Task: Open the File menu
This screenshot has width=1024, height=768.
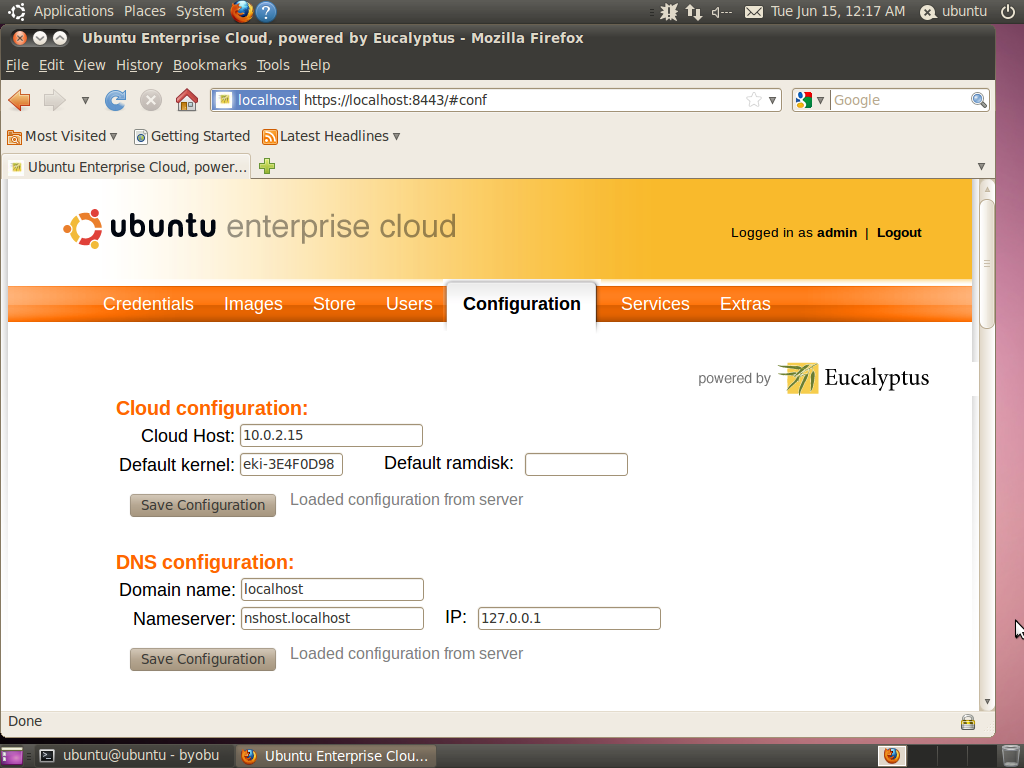Action: (x=17, y=65)
